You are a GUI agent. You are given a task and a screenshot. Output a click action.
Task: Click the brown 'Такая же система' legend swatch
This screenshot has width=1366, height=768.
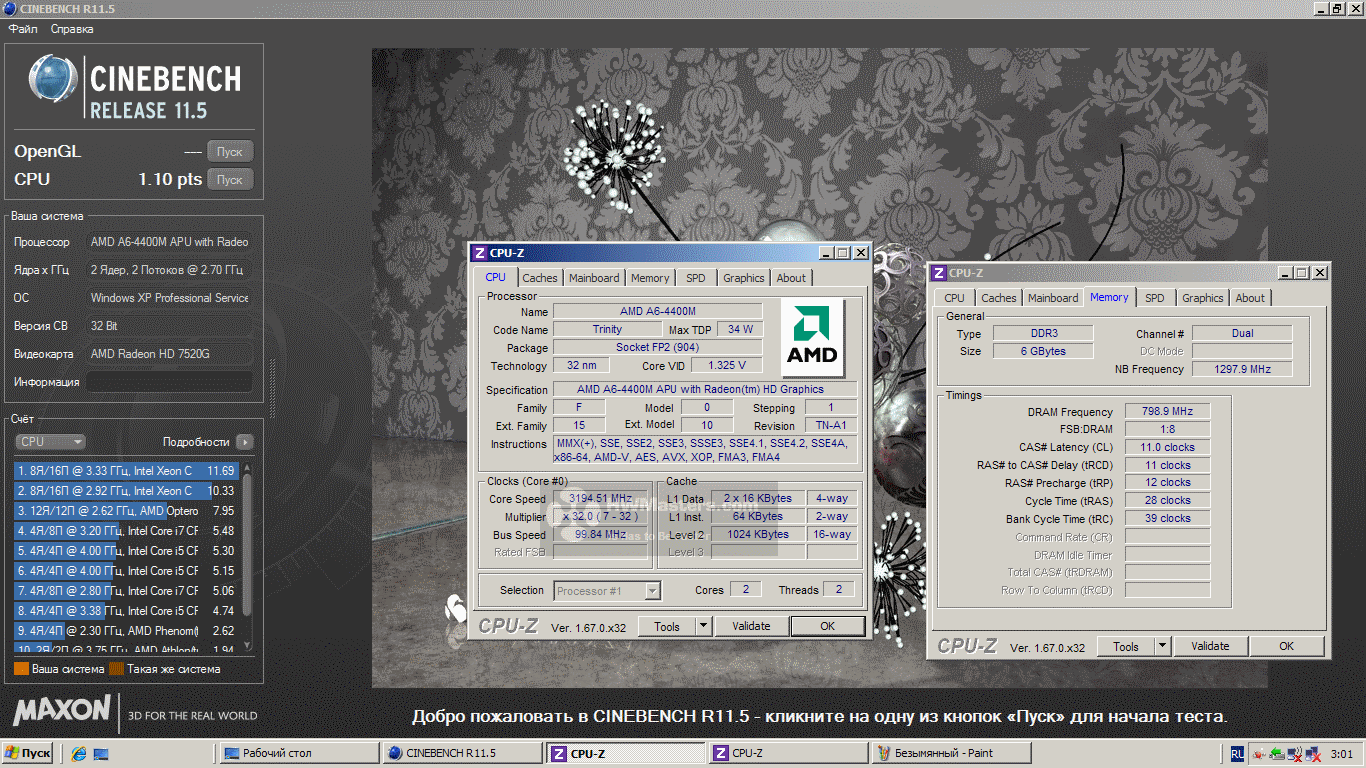coord(116,669)
